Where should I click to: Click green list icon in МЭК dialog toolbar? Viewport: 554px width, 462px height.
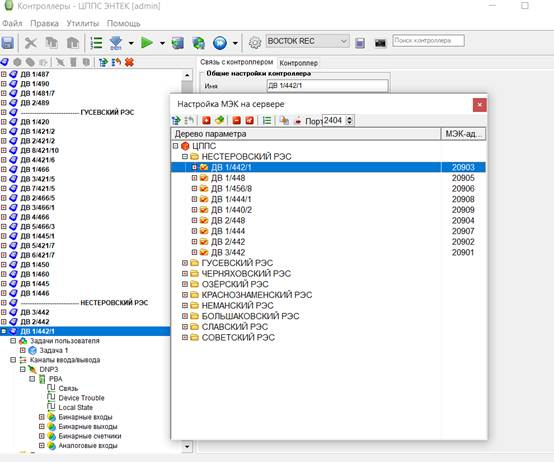[x=267, y=120]
